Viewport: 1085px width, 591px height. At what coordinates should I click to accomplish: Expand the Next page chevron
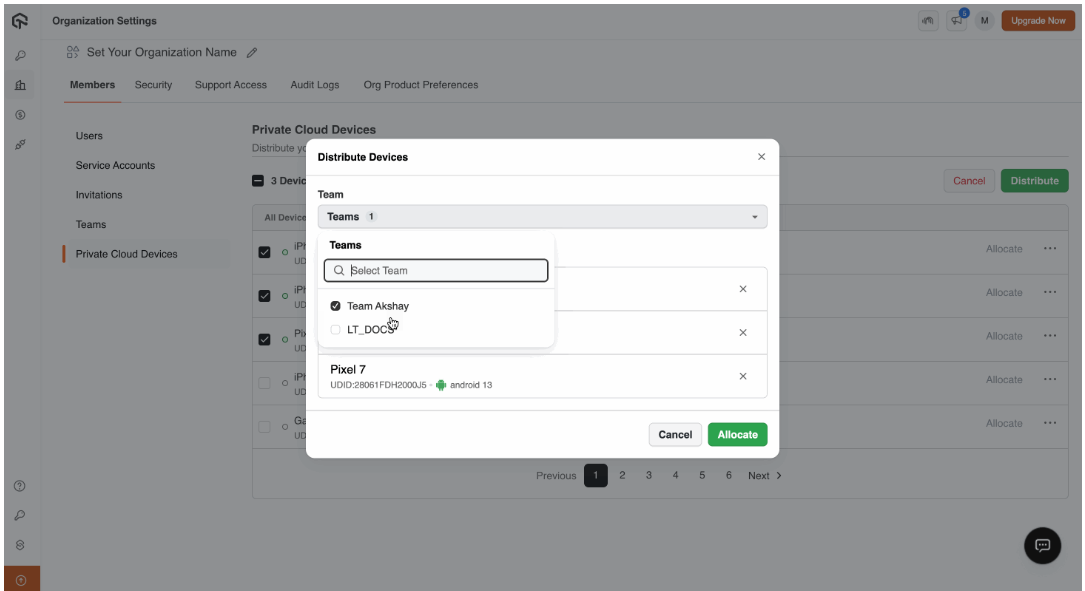tap(777, 475)
